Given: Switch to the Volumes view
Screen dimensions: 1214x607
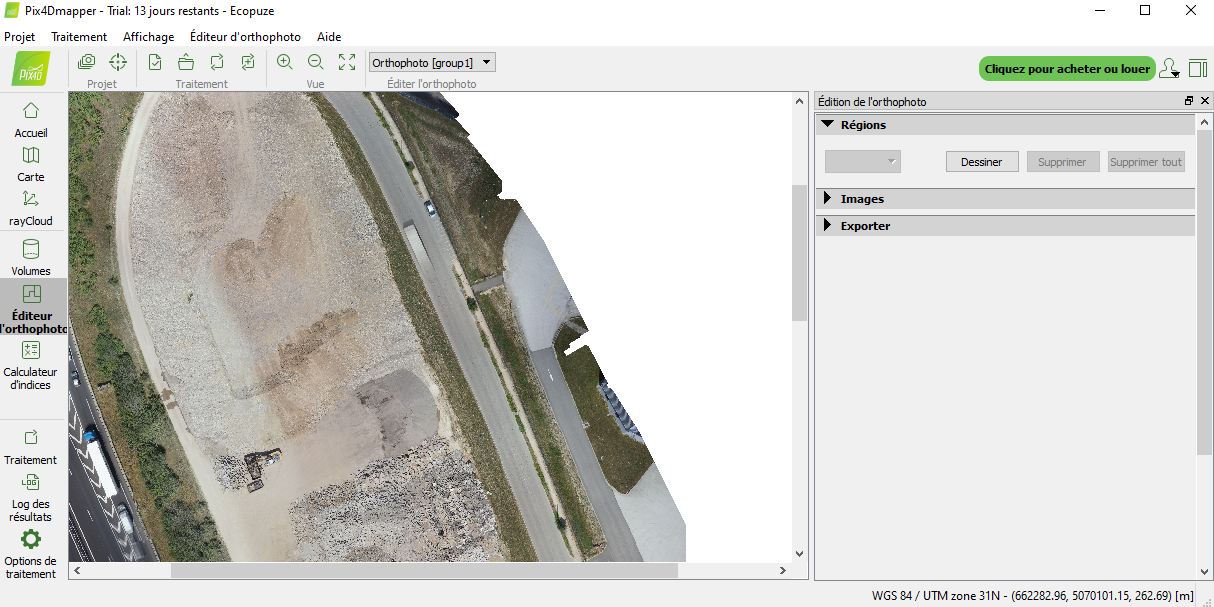Looking at the screenshot, I should click(x=31, y=257).
